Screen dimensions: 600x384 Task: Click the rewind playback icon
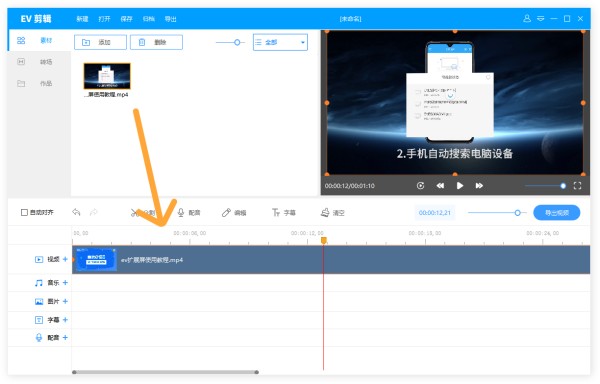point(440,186)
